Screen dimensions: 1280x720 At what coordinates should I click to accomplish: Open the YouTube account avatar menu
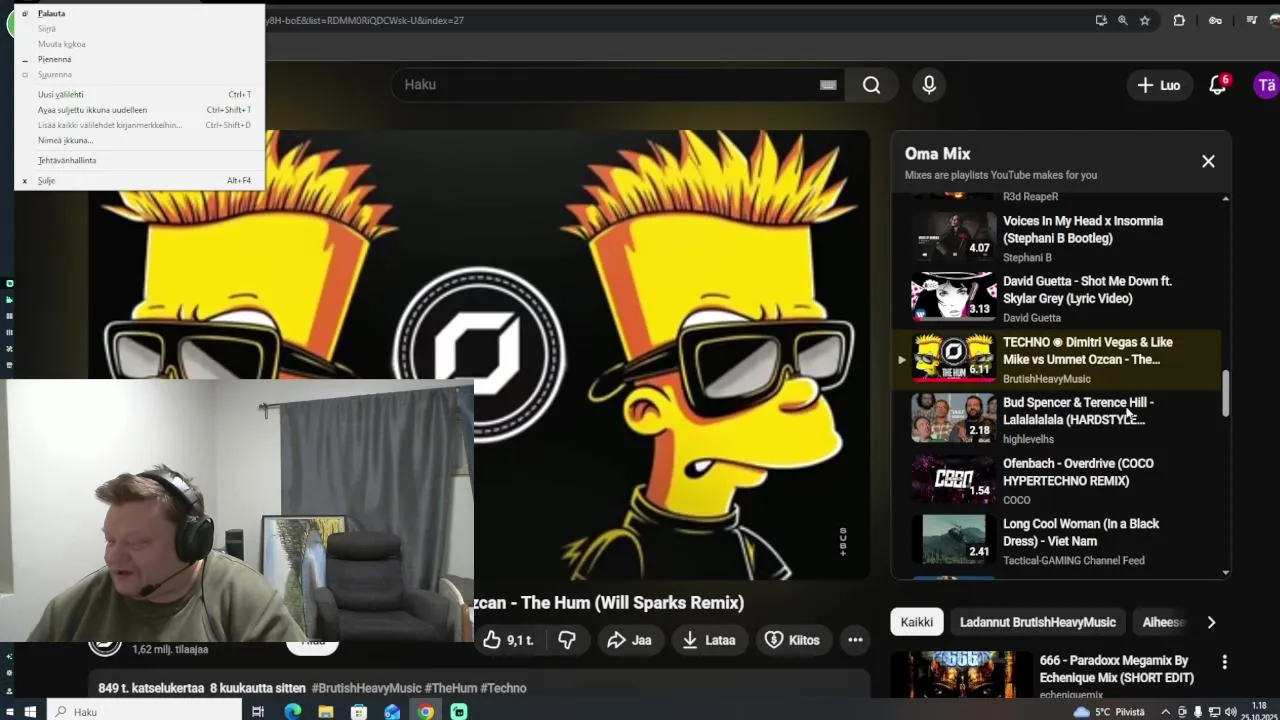(1266, 85)
